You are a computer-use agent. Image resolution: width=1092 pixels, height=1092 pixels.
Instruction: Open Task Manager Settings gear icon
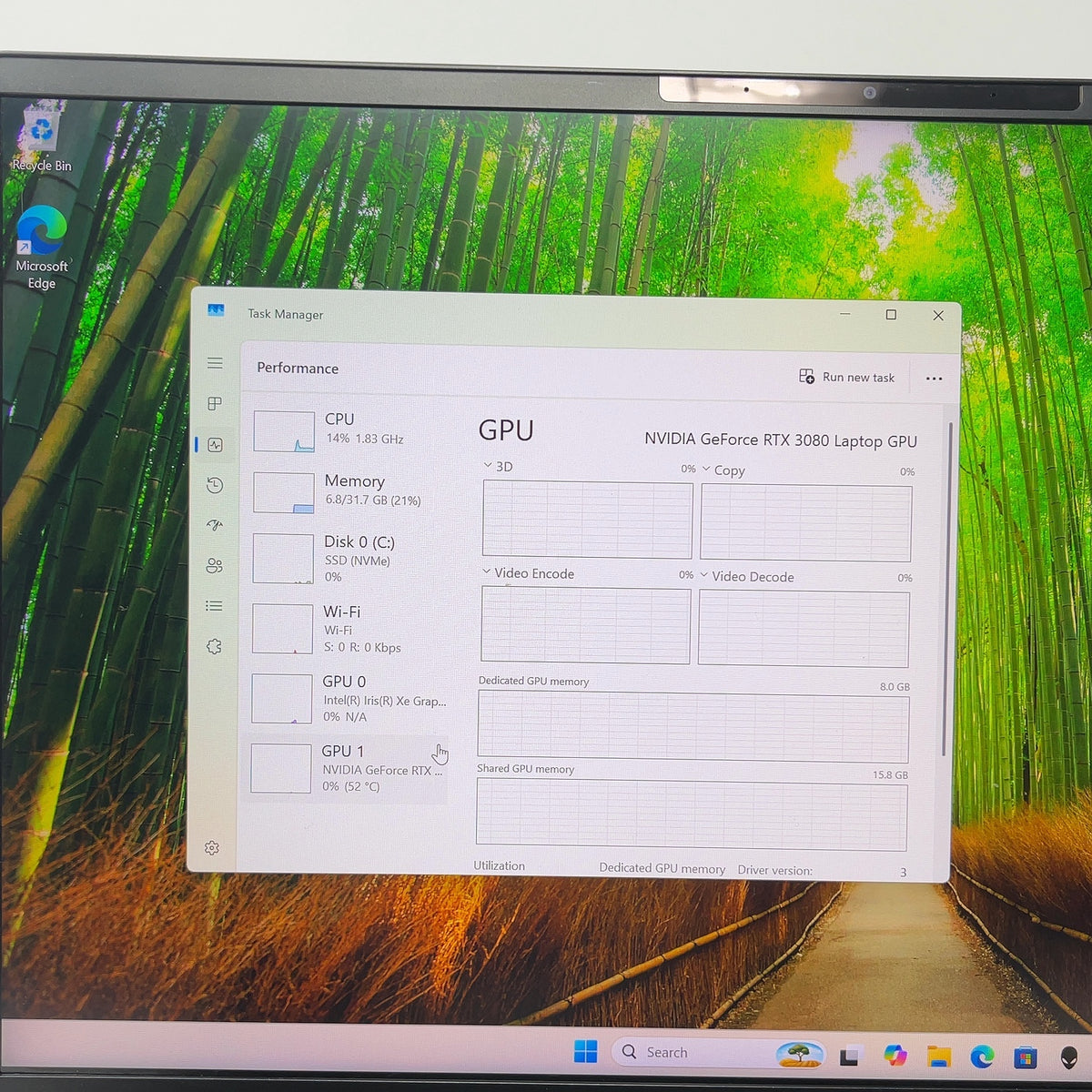[x=212, y=848]
